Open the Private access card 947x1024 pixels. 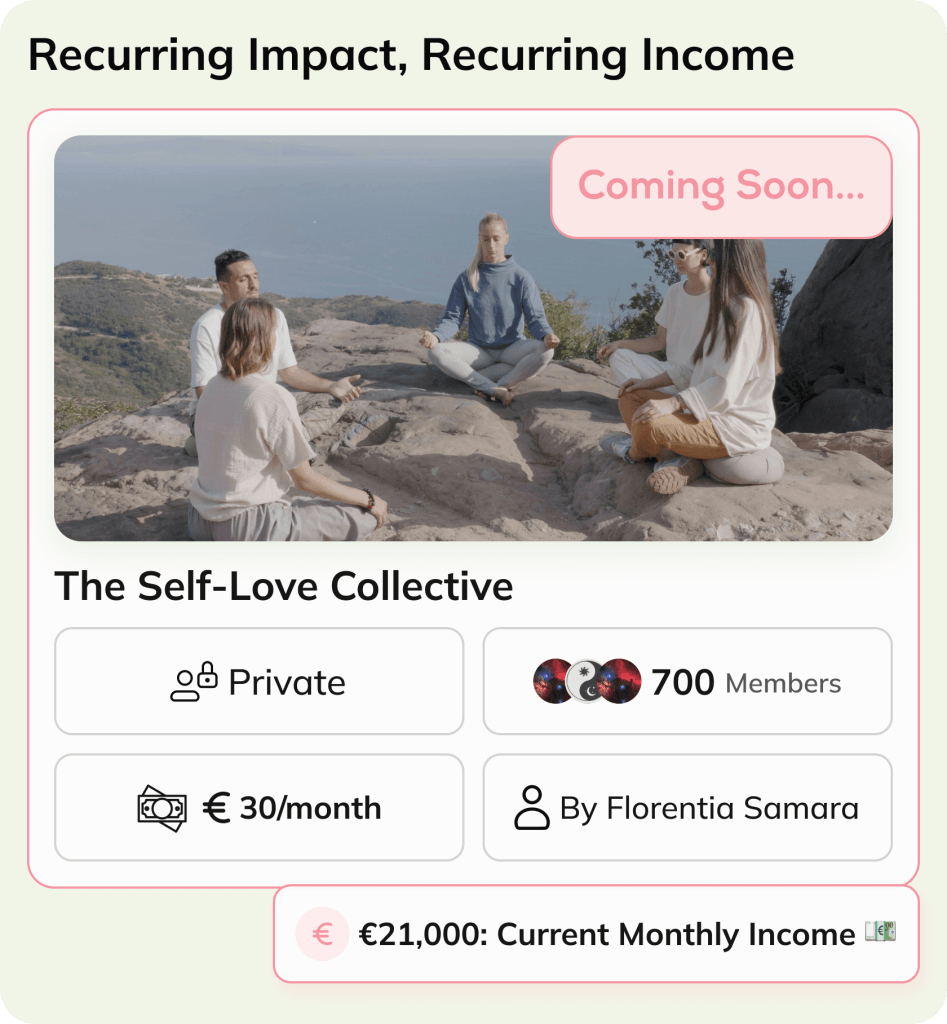click(x=259, y=681)
